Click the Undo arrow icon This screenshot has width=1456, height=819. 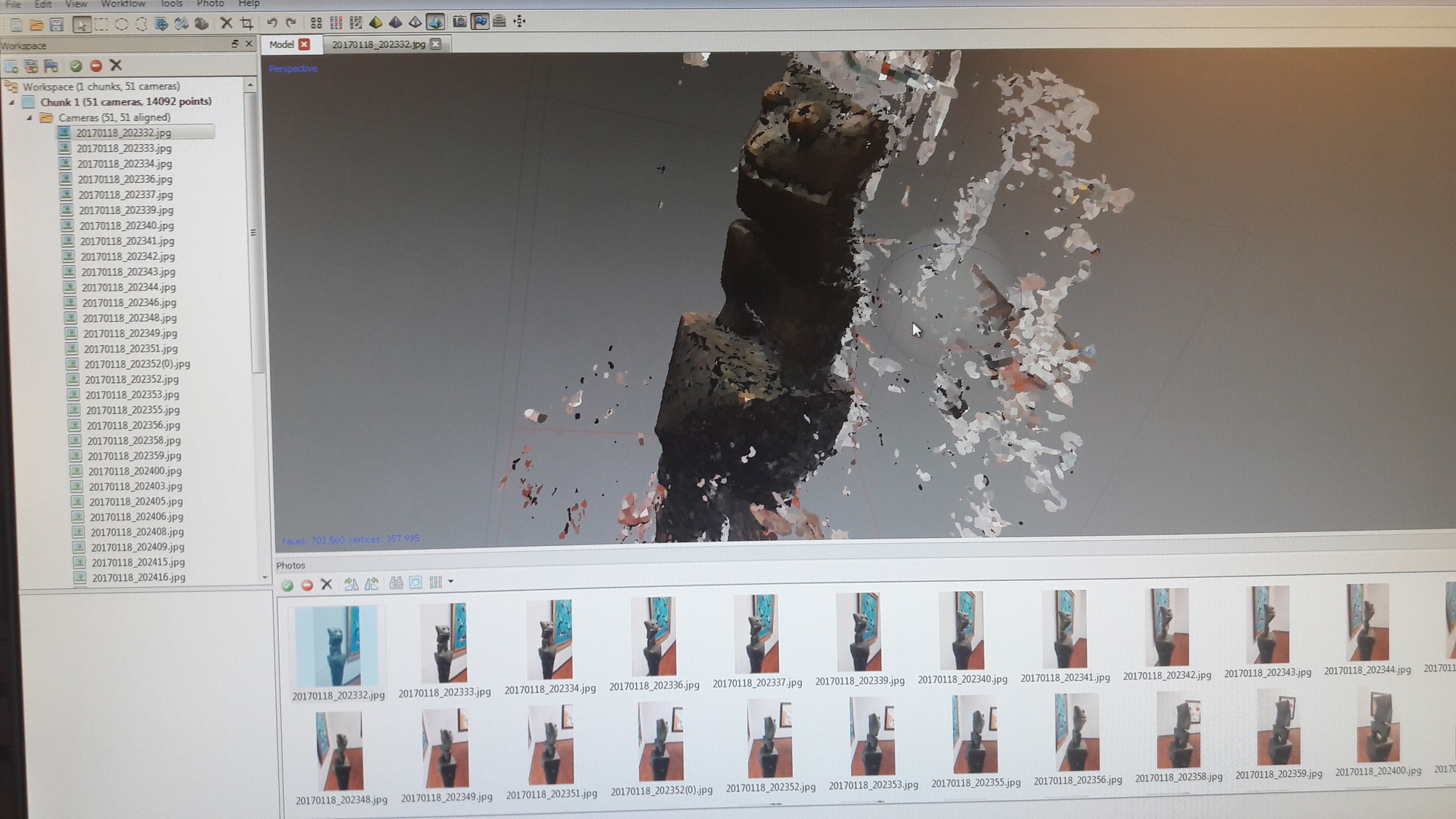click(x=272, y=23)
